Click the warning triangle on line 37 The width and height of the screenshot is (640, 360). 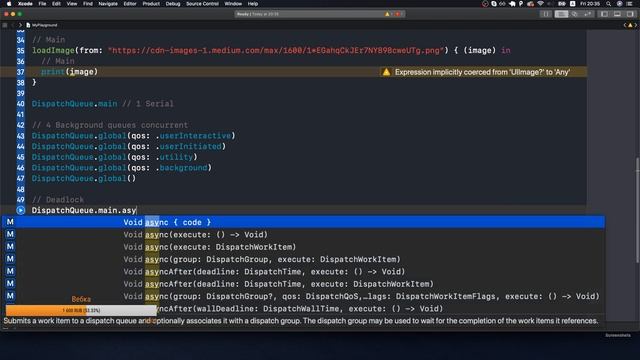click(x=386, y=72)
